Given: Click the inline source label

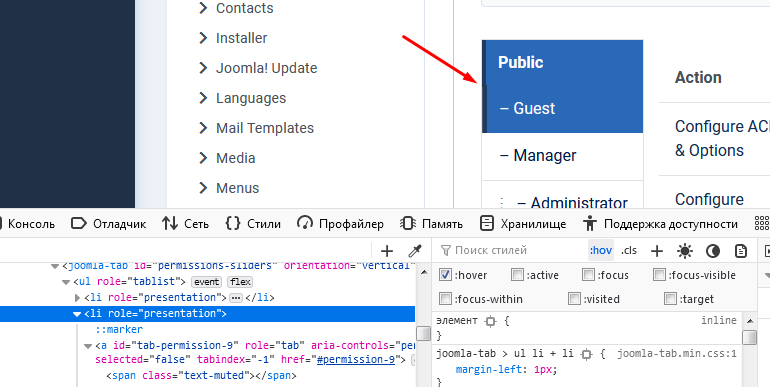Looking at the screenshot, I should [719, 320].
